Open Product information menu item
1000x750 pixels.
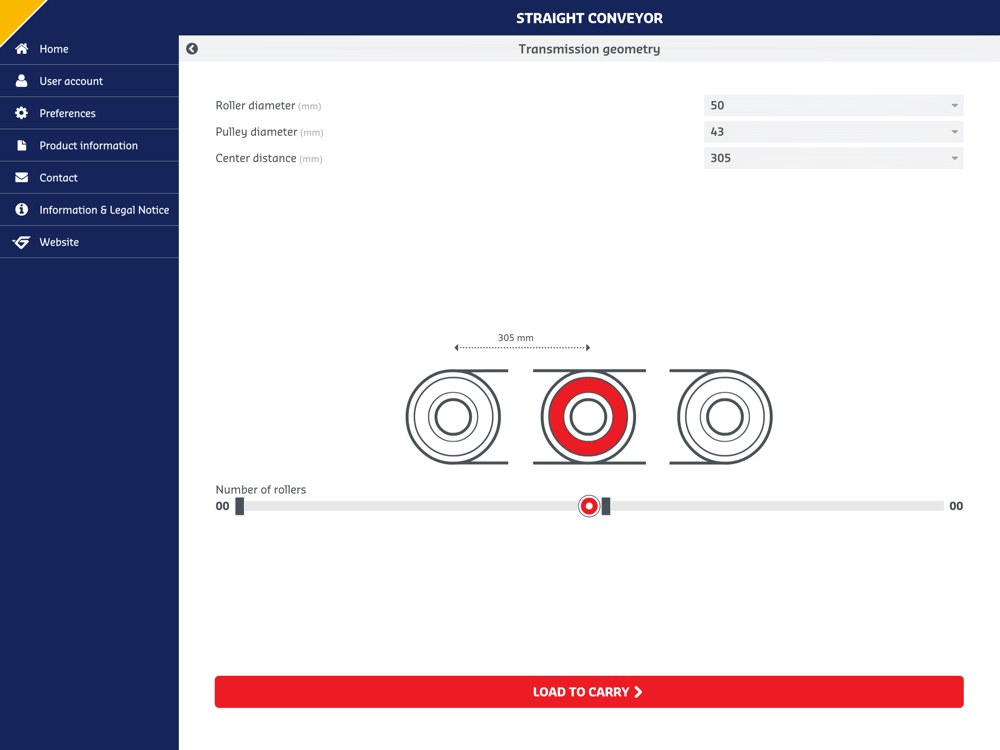(x=89, y=145)
